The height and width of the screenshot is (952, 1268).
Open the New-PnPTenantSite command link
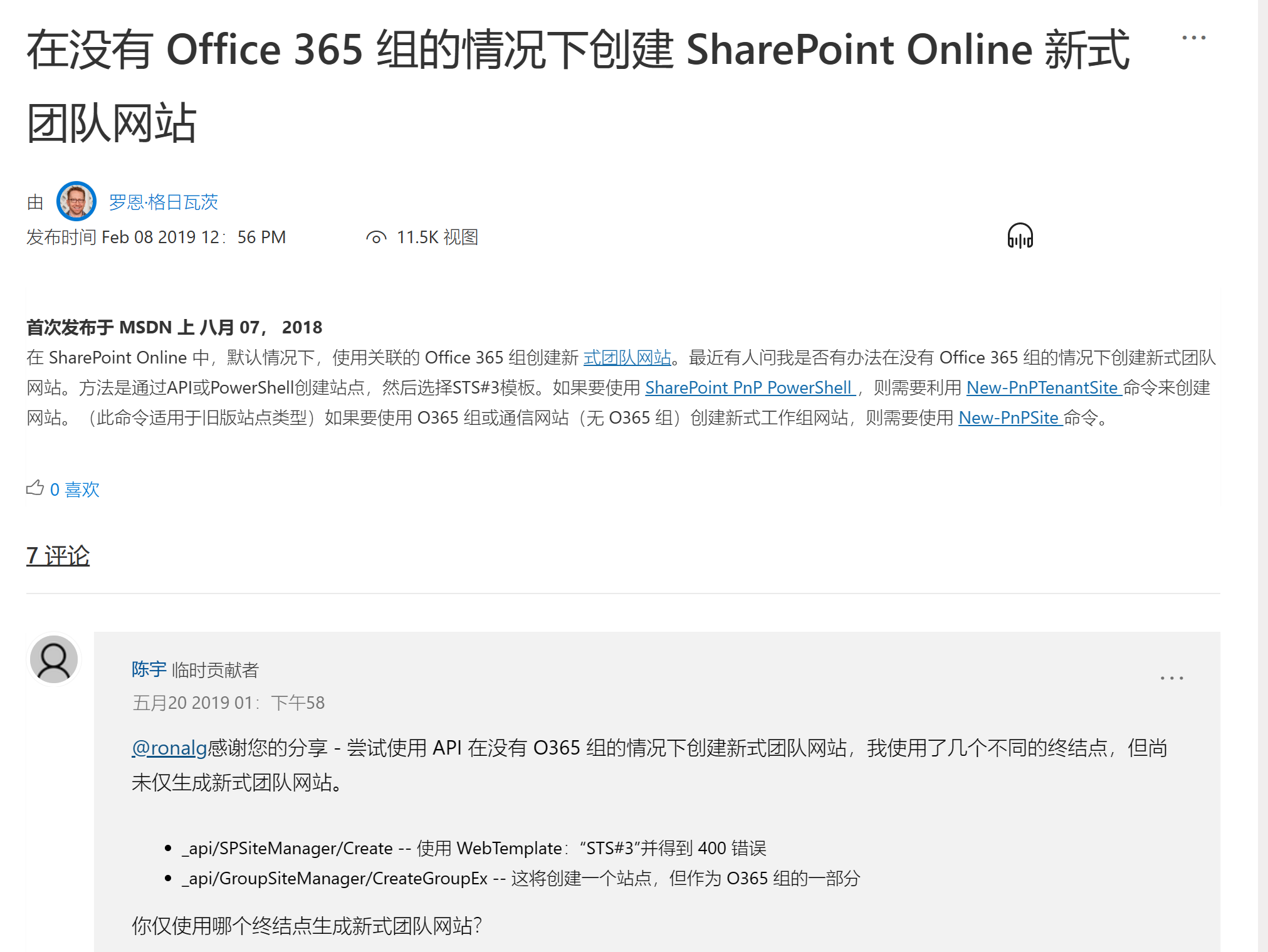[x=1044, y=387]
